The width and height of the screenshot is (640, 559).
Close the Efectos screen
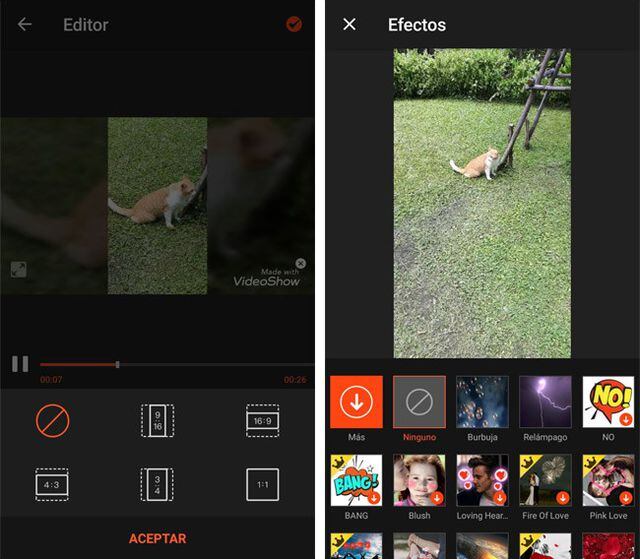coord(349,24)
